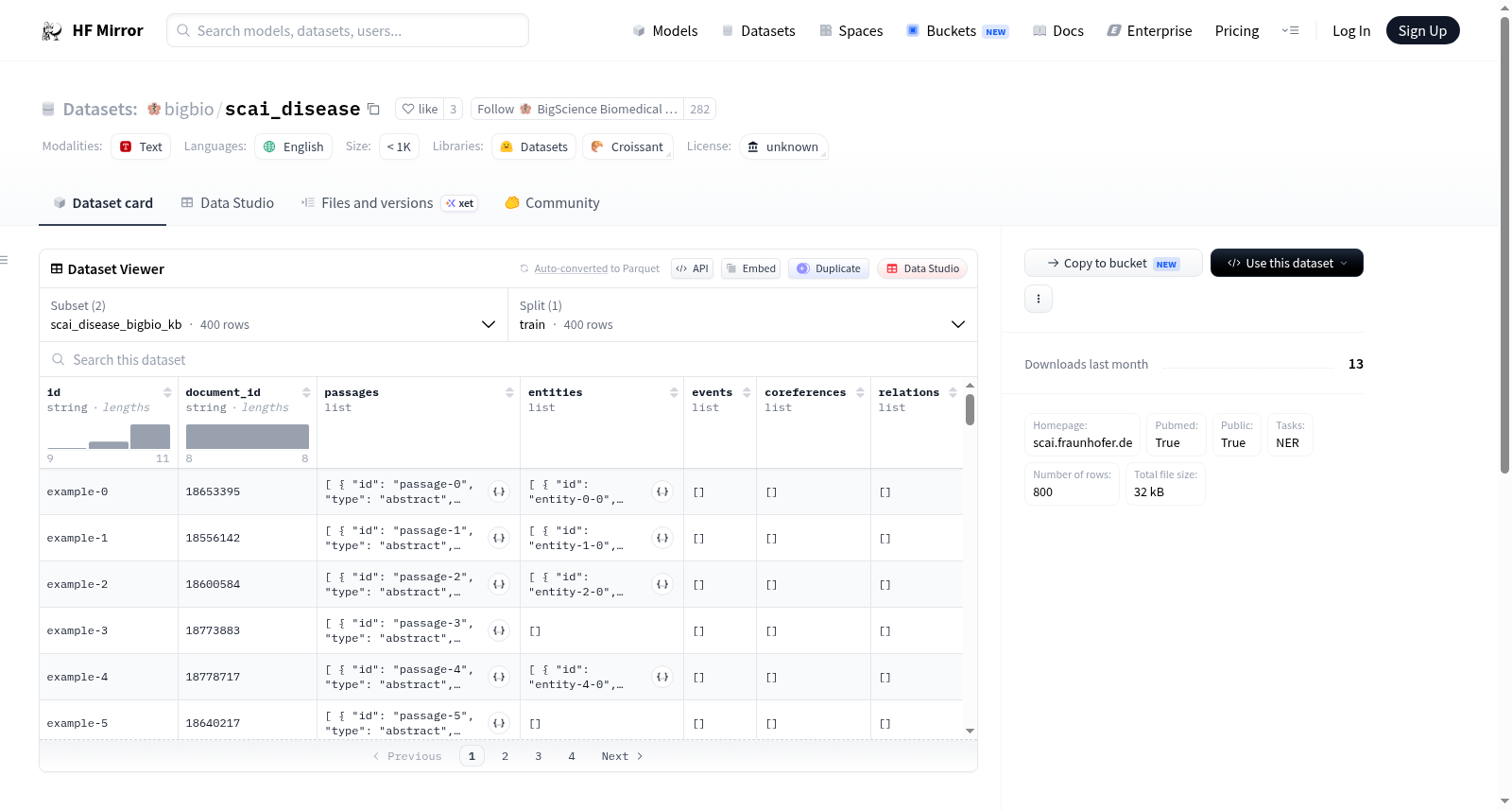Screen dimensions: 1512x810
Task: Click the Duplicate button
Action: tap(829, 268)
